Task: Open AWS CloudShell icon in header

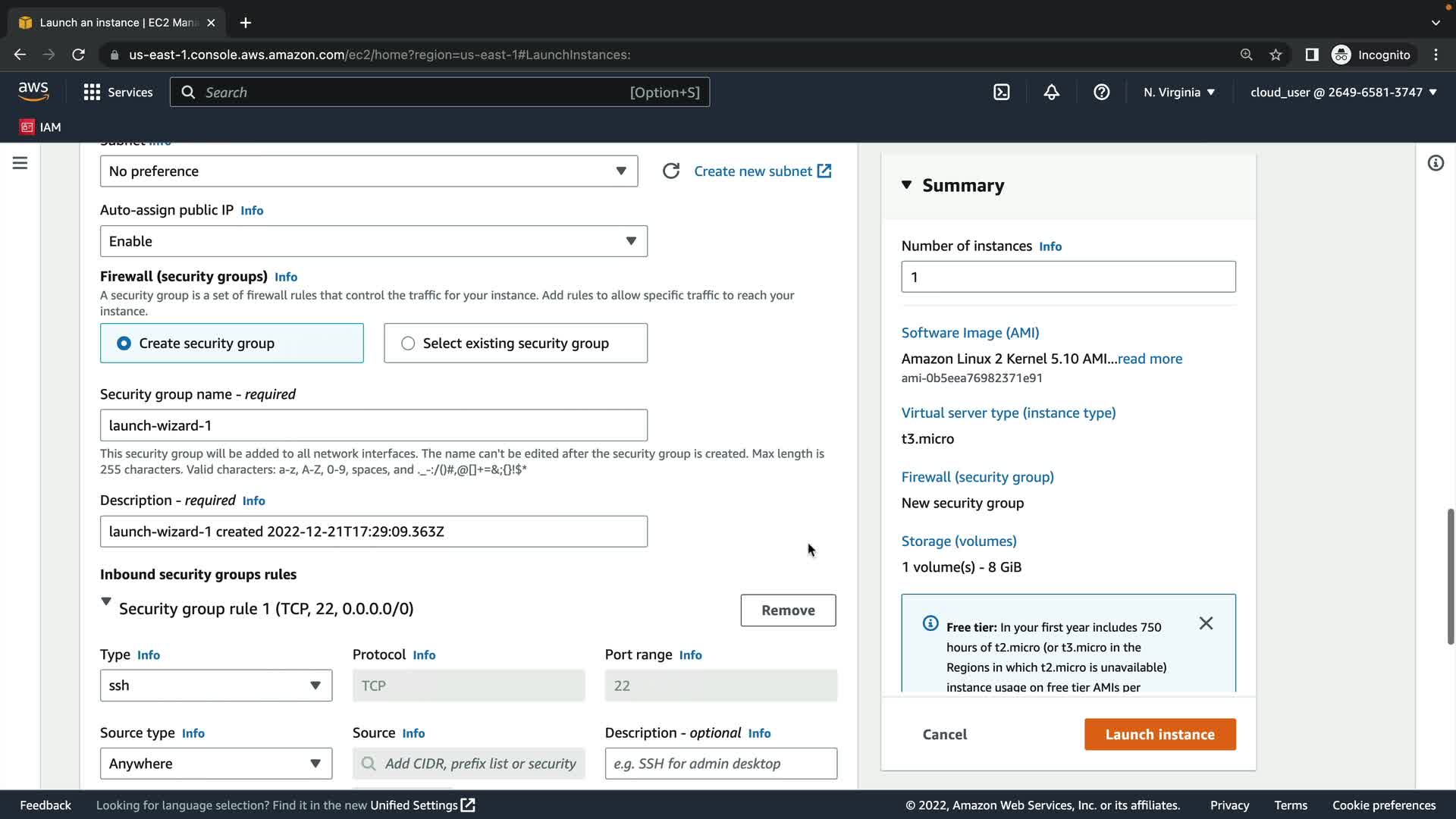Action: pos(1001,93)
